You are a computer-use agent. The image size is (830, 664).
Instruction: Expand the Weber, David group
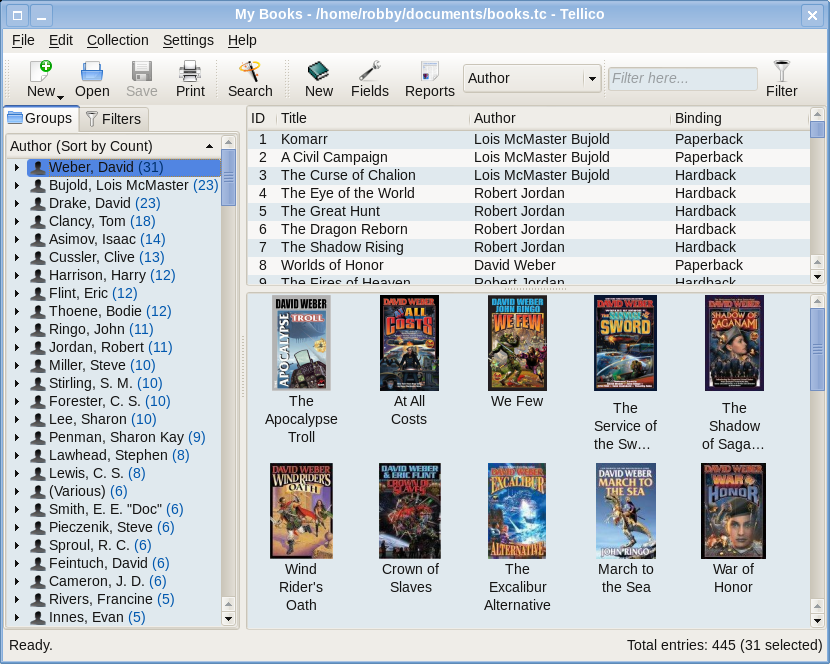point(17,168)
